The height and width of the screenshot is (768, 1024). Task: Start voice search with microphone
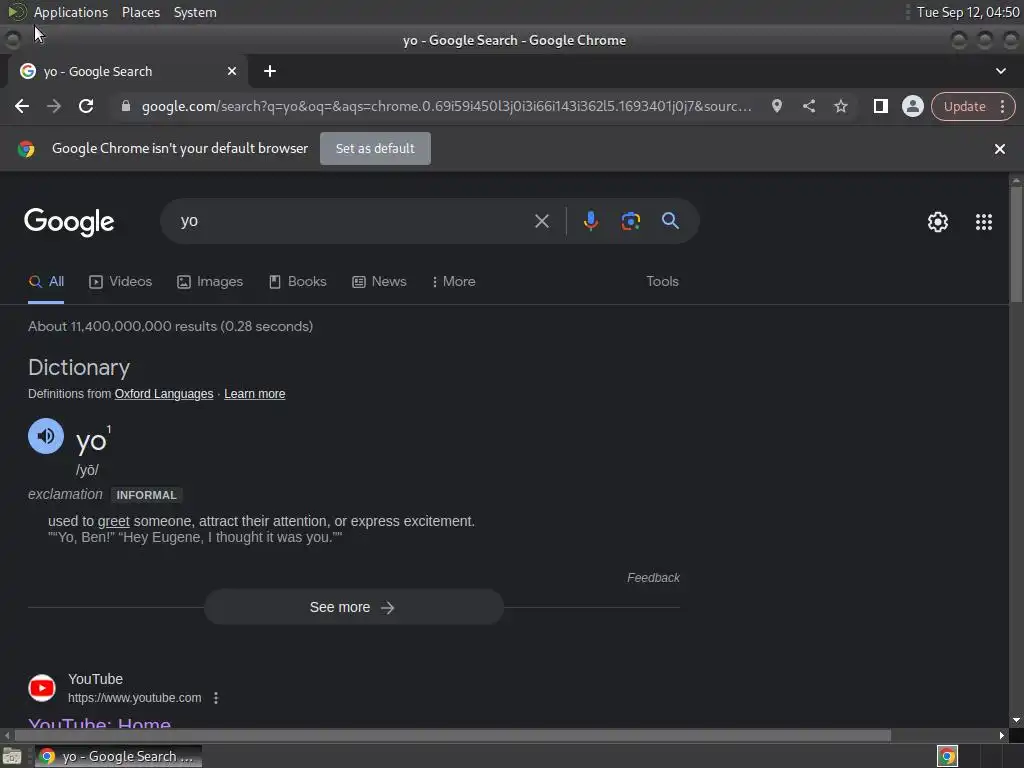point(590,221)
